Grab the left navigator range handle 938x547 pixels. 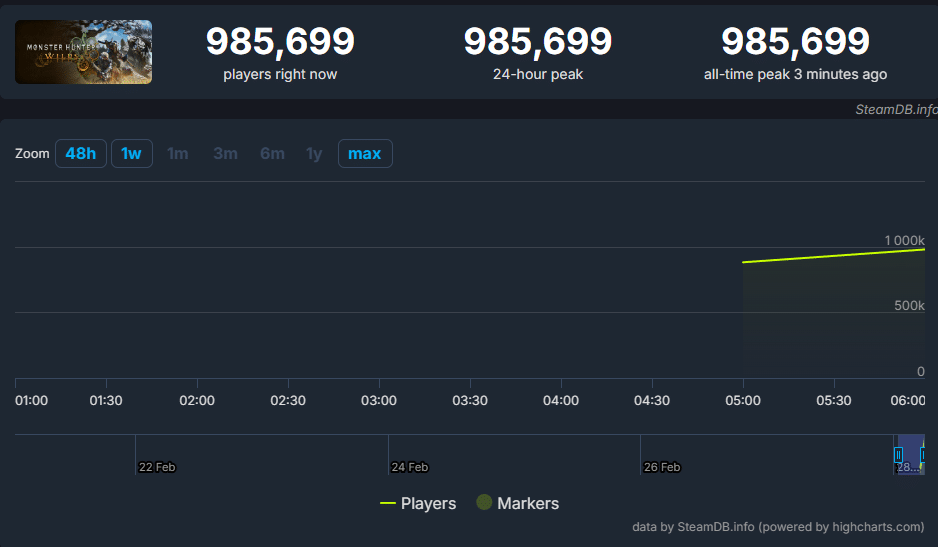tap(899, 455)
